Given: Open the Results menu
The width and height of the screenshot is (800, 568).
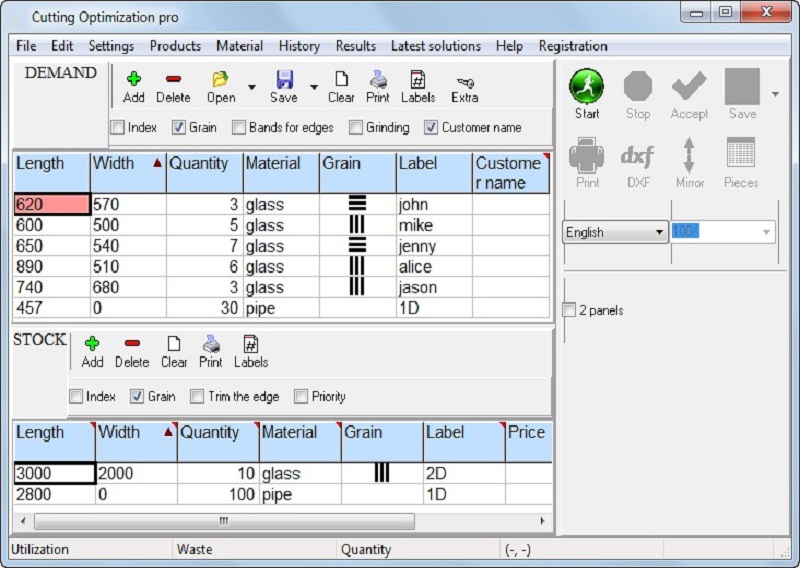Looking at the screenshot, I should (x=356, y=46).
